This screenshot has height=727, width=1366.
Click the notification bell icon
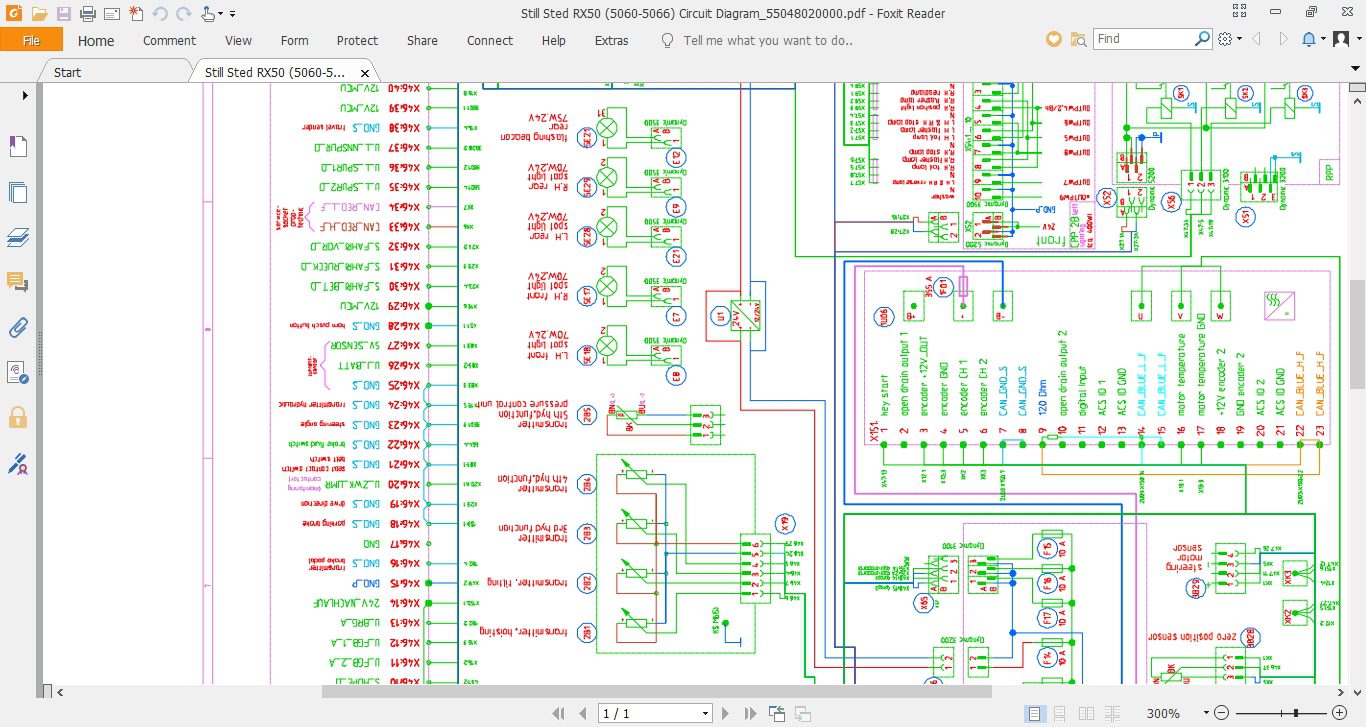[x=1309, y=40]
